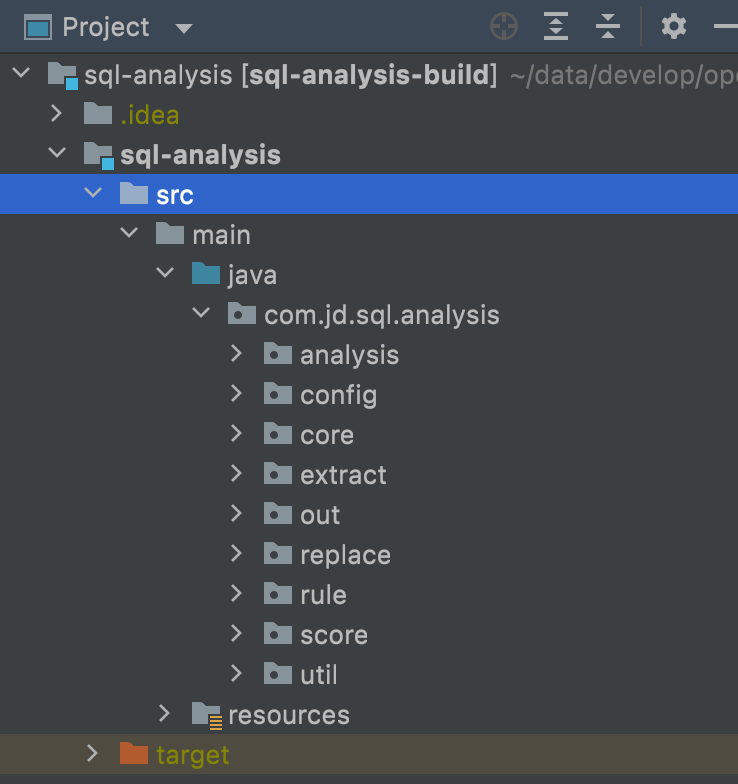738x784 pixels.
Task: Click the blue java source folder icon
Action: point(206,274)
